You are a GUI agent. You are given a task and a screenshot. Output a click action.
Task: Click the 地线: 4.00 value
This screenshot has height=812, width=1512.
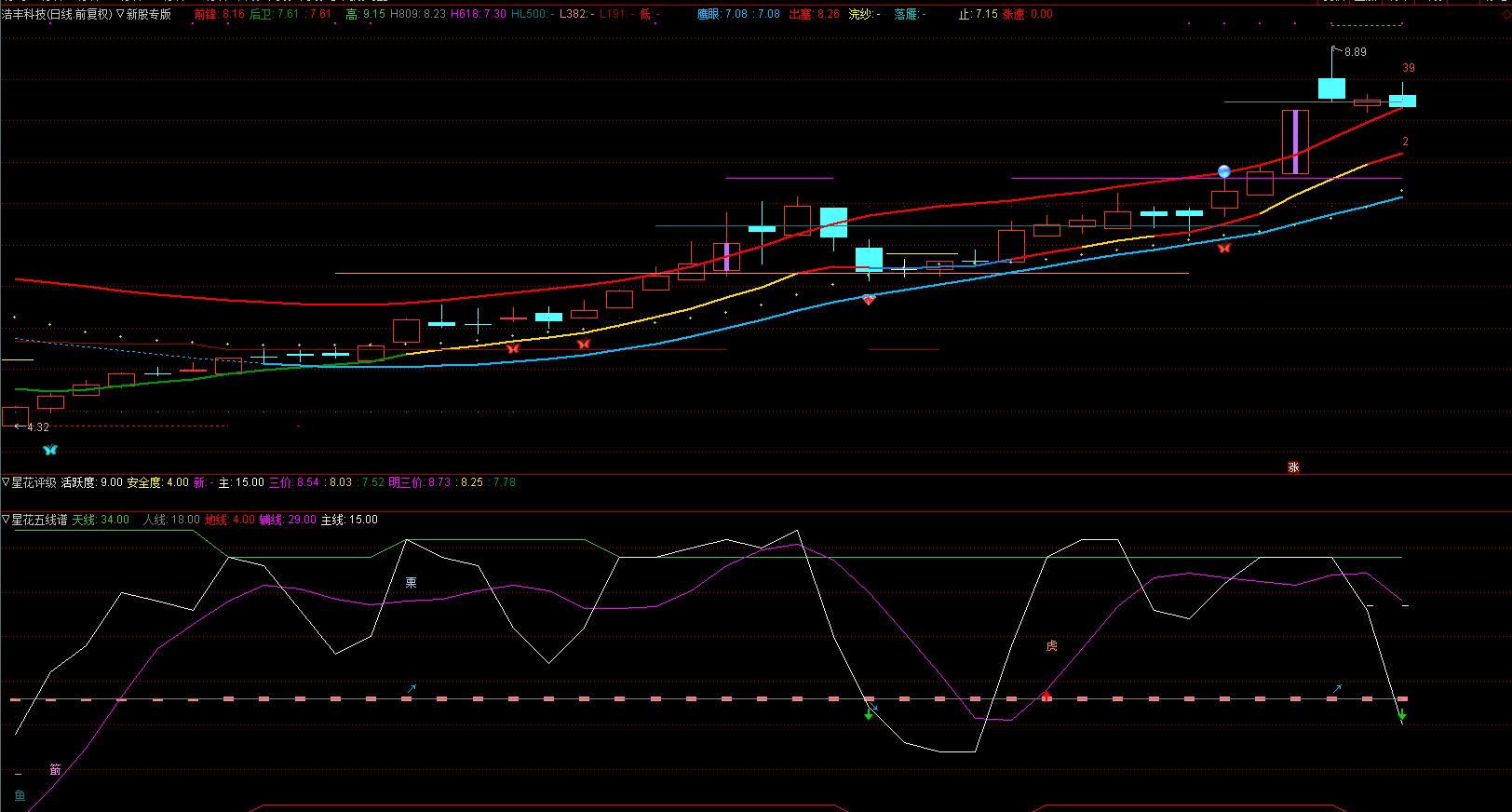coord(230,520)
